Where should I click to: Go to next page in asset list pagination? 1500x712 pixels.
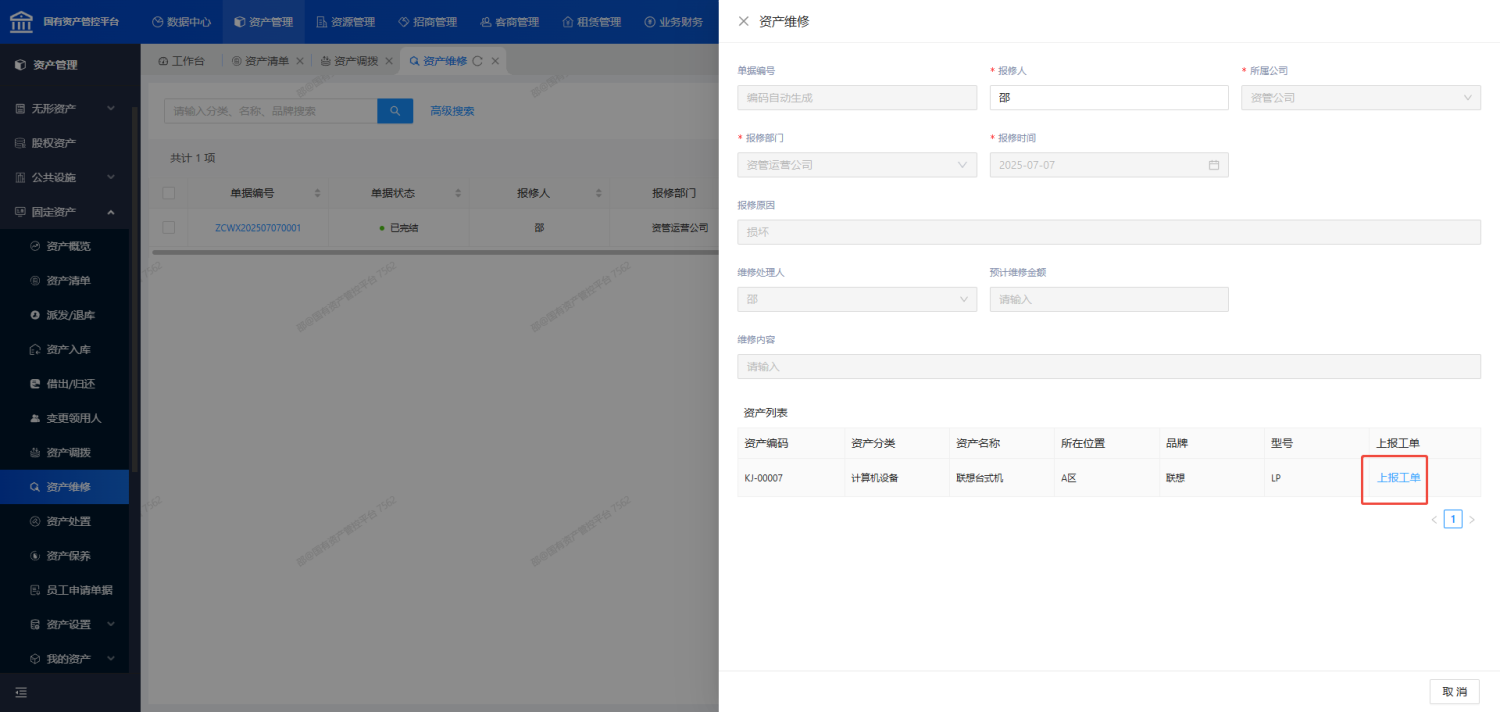pos(1472,520)
